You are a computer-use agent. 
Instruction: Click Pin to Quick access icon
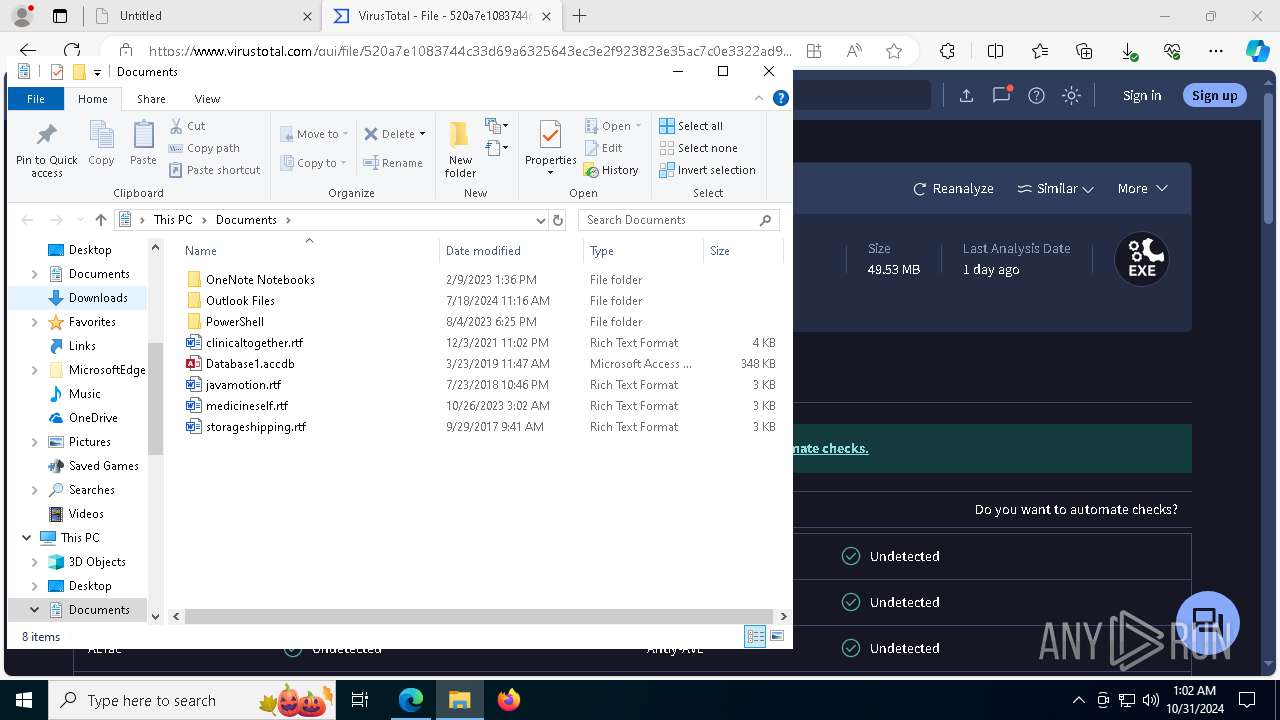point(46,150)
